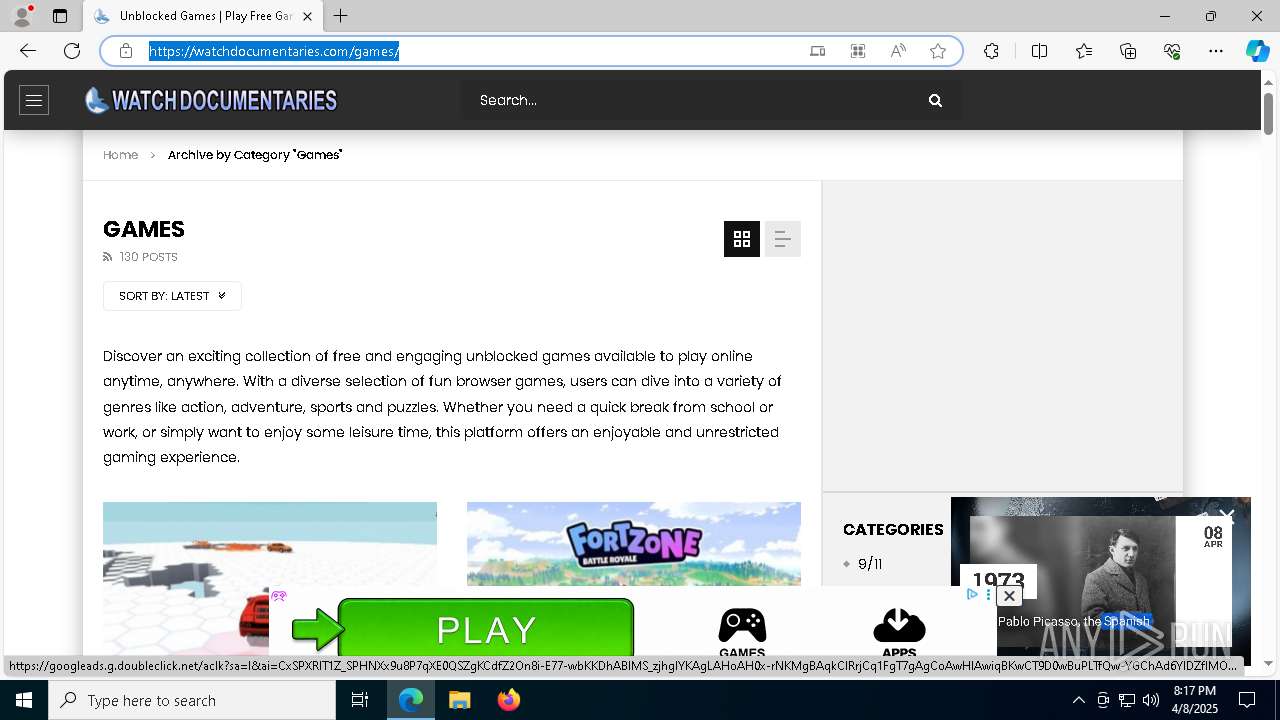Toggle split screen view

[x=1039, y=51]
